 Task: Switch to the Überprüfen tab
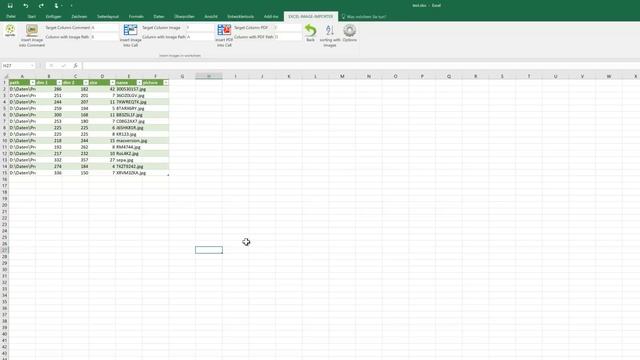[x=184, y=17]
